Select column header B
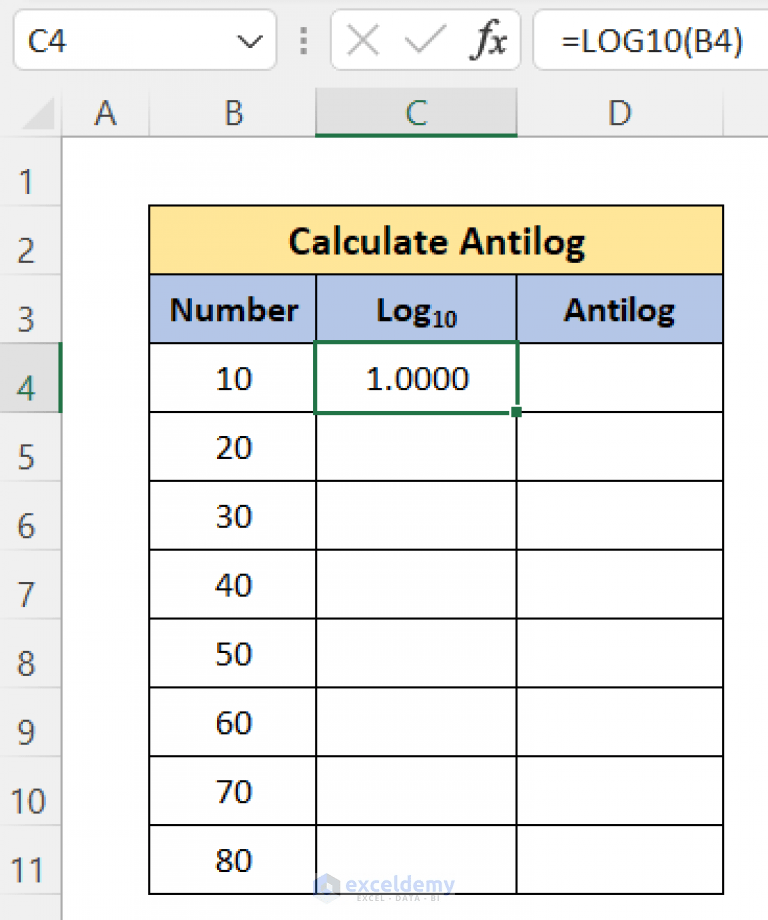 coord(232,113)
